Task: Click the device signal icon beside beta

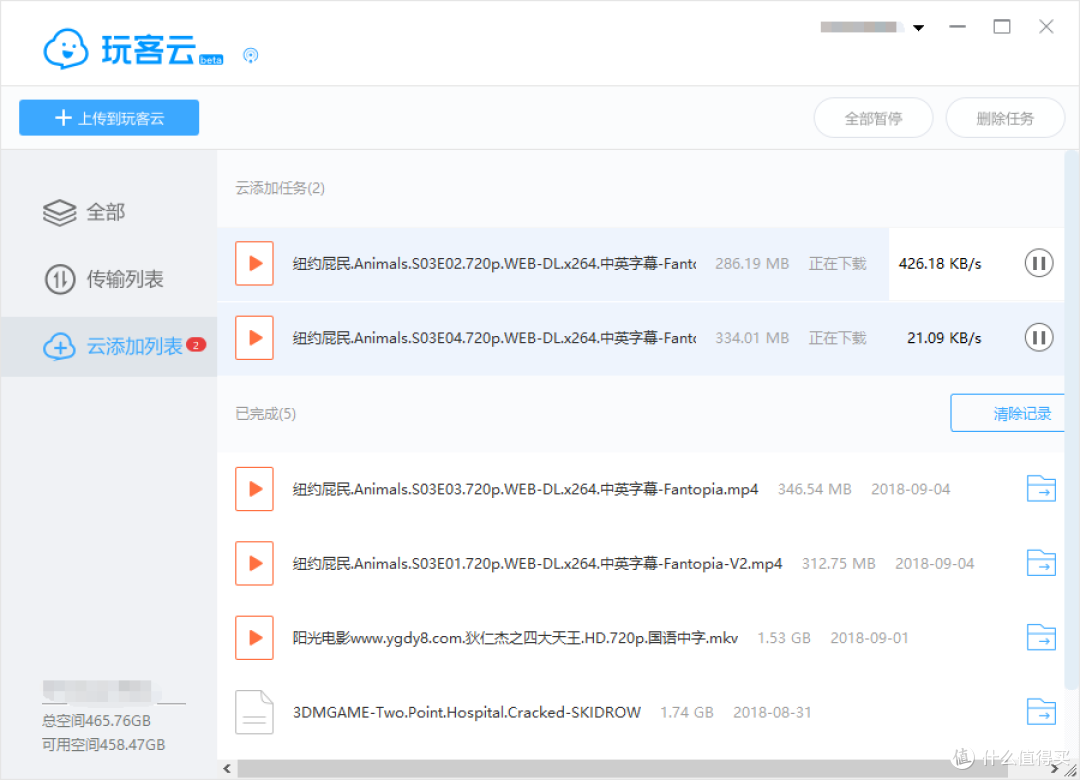Action: click(251, 56)
